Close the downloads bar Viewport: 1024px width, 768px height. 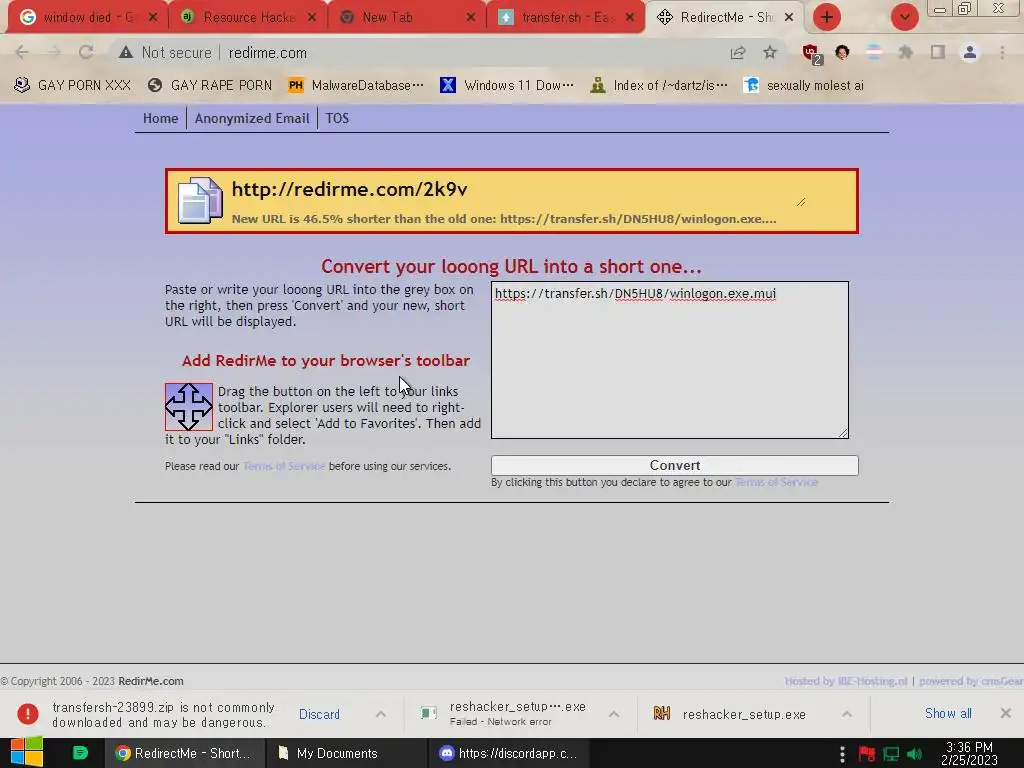1006,713
